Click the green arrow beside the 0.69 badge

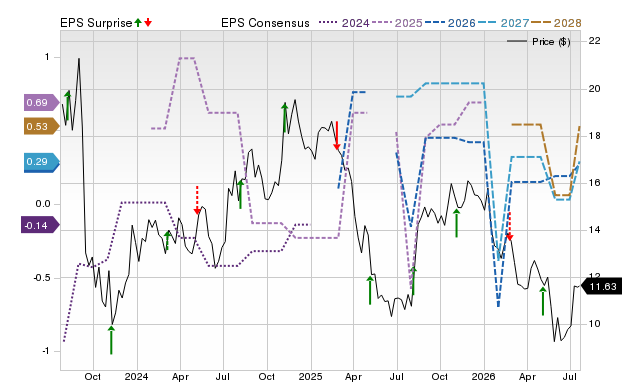tap(68, 105)
